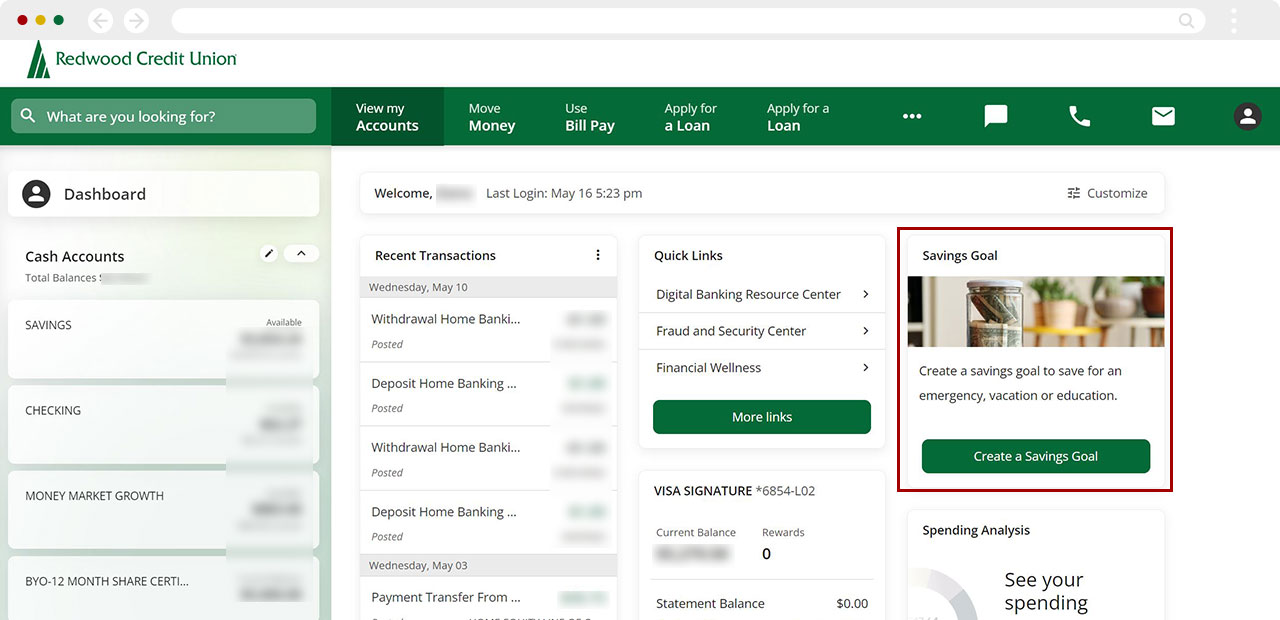Click chevron next to Fraud and Security Center
Image resolution: width=1280 pixels, height=620 pixels.
865,331
